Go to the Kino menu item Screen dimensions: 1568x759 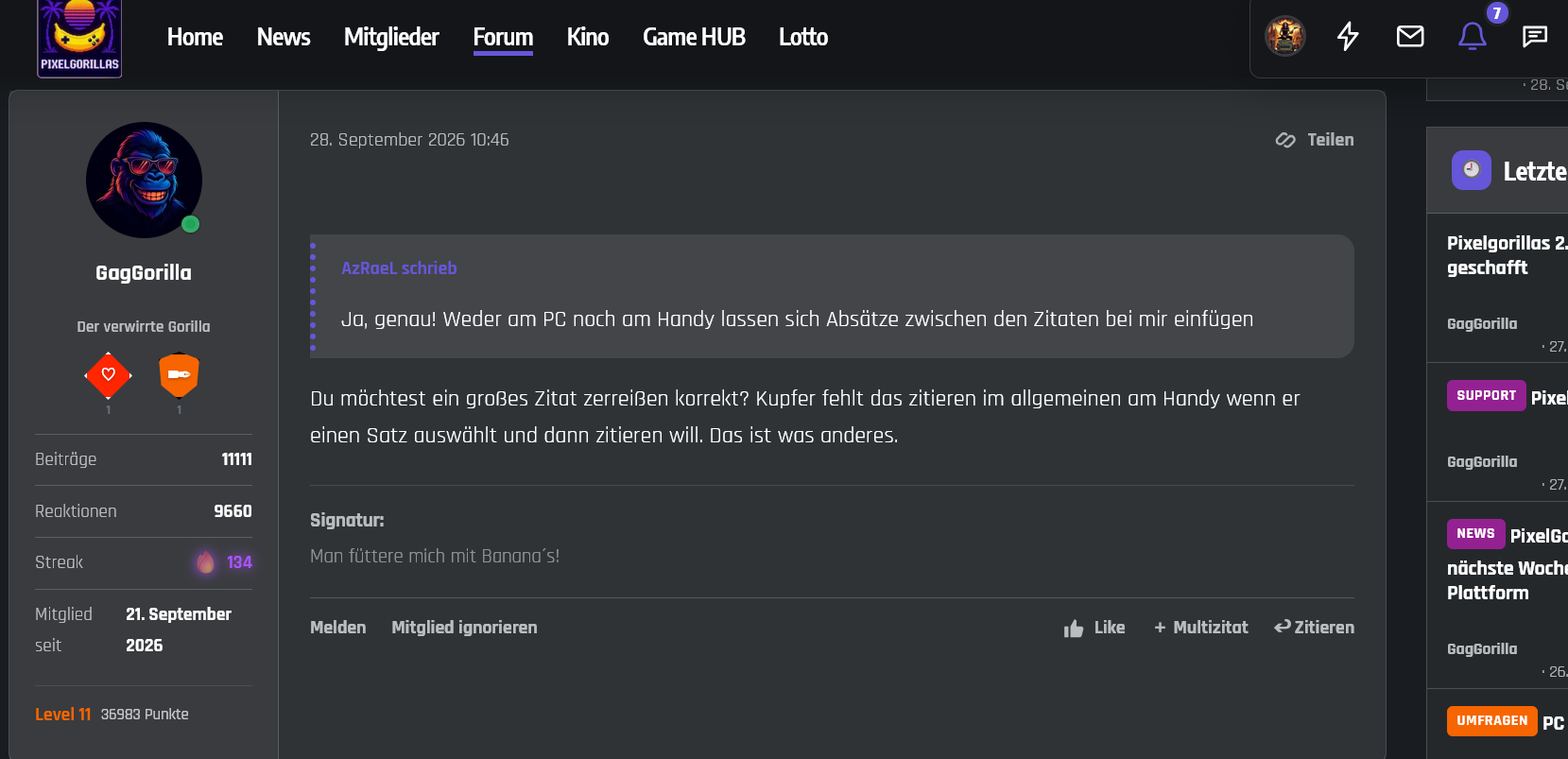pos(588,37)
